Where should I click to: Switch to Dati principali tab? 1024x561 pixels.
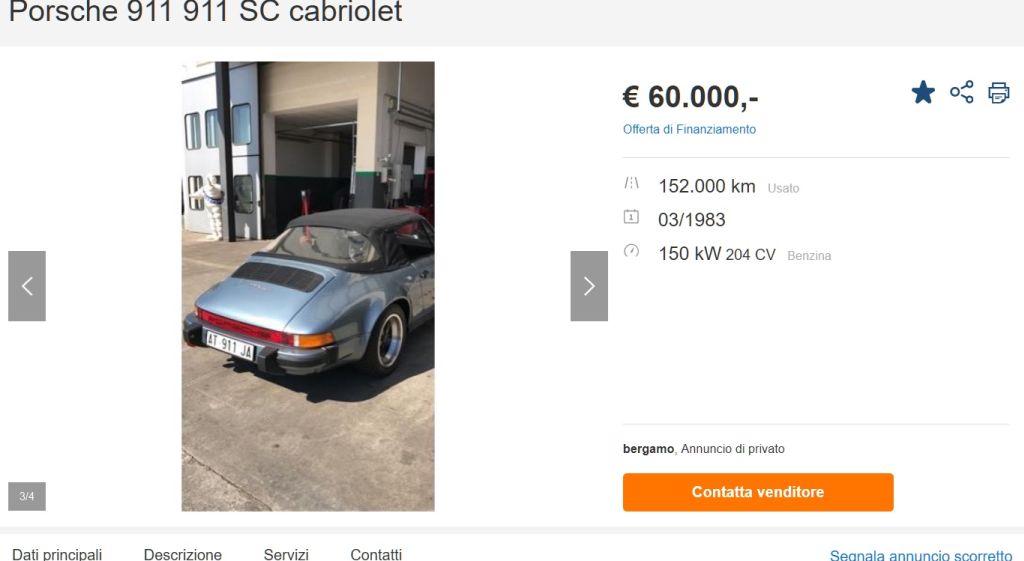tap(57, 554)
